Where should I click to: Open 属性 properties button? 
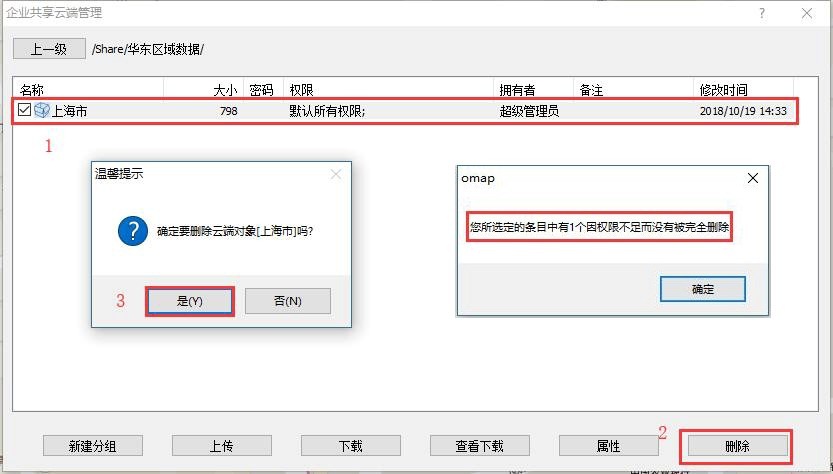(608, 446)
